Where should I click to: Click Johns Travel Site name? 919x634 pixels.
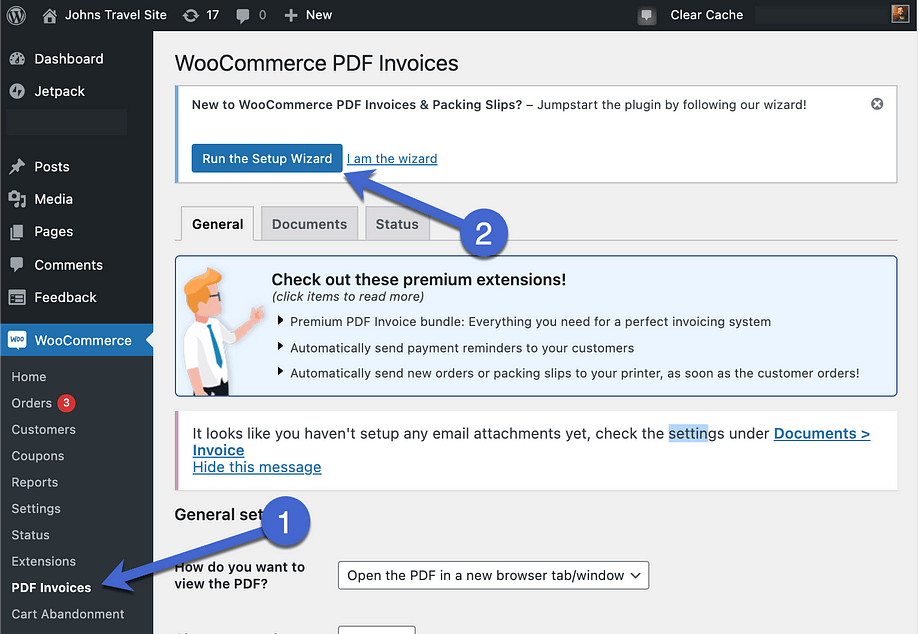click(x=115, y=15)
